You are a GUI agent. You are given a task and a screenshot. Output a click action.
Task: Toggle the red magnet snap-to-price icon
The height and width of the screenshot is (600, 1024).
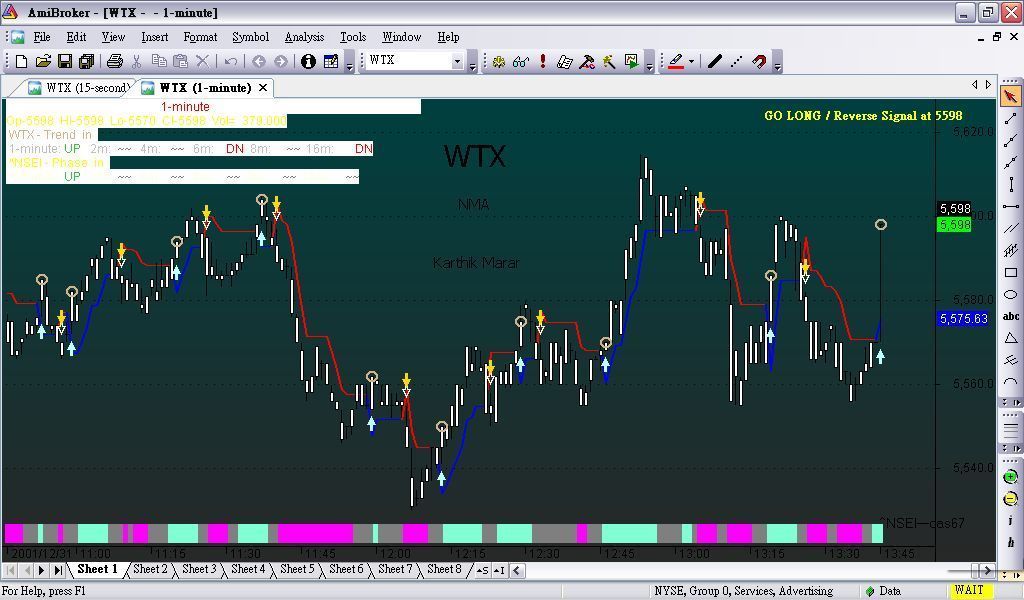tap(759, 61)
